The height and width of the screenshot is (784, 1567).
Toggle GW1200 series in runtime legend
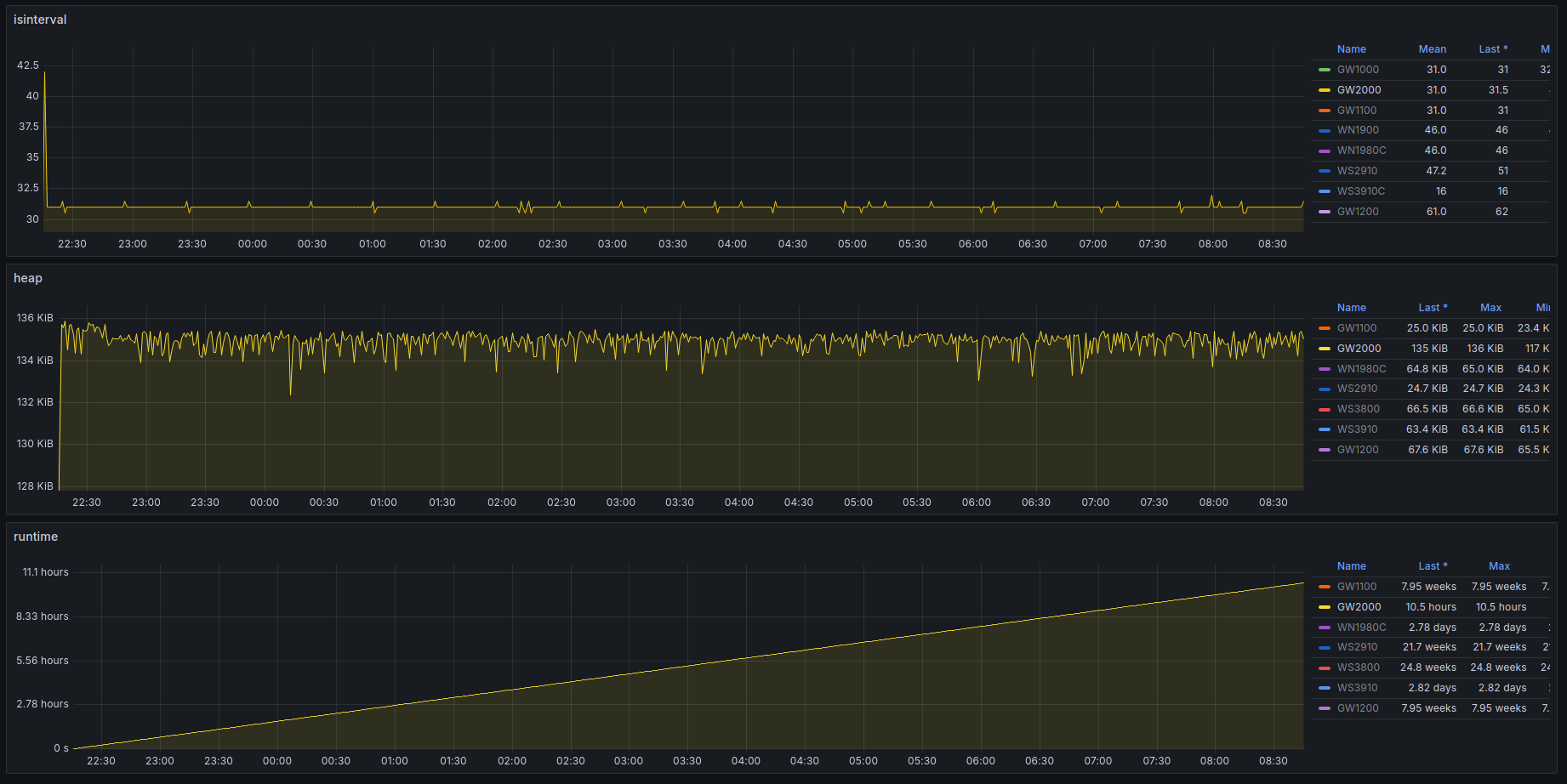pyautogui.click(x=1358, y=708)
